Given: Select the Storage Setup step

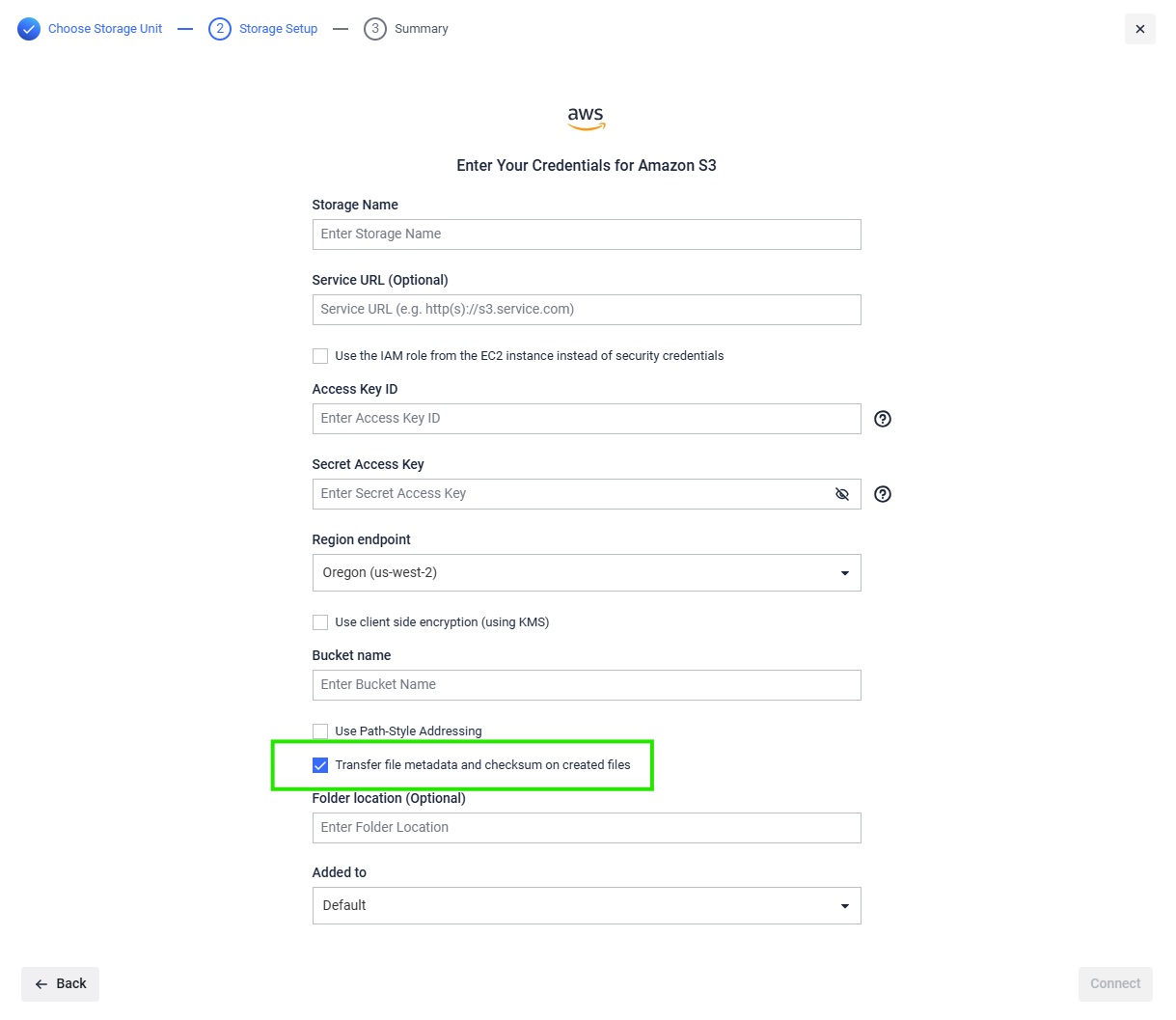Looking at the screenshot, I should (x=279, y=29).
